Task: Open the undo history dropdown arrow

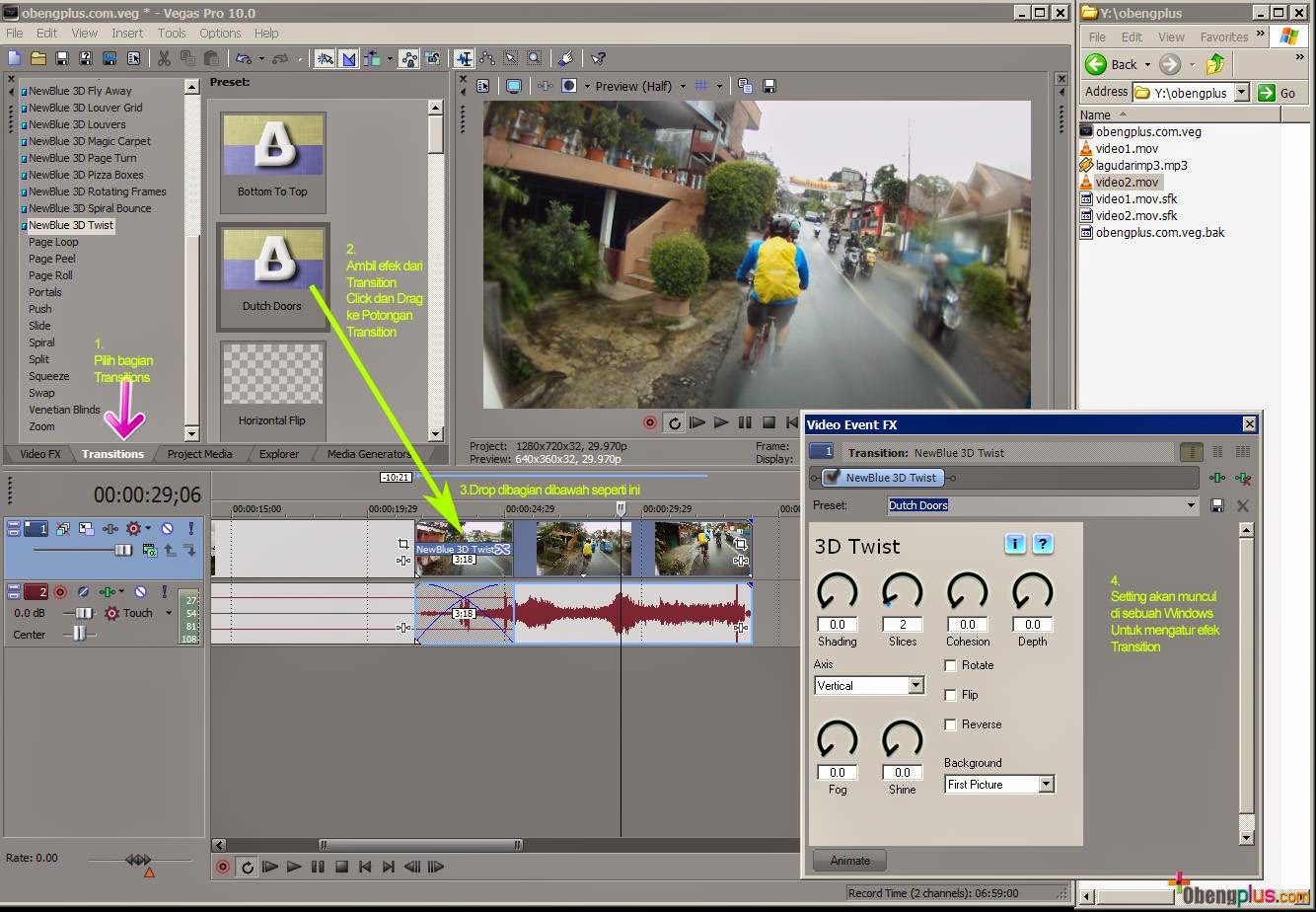Action: [261, 59]
